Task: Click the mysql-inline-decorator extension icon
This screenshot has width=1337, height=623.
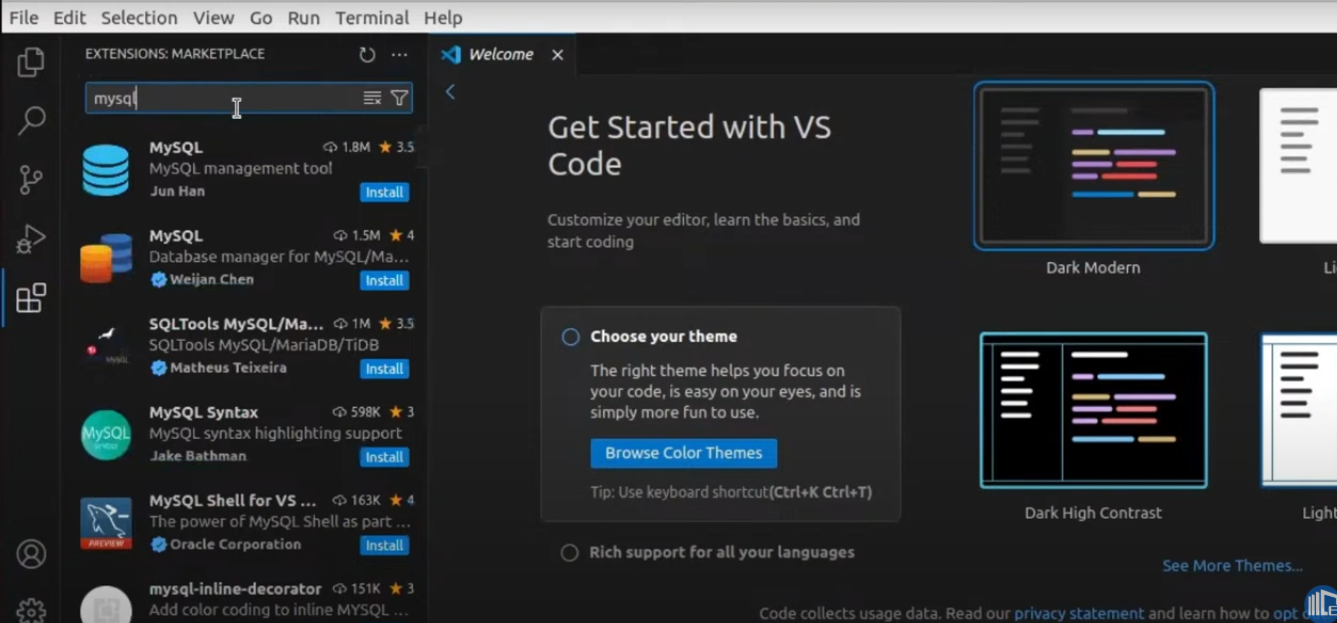Action: pos(106,605)
